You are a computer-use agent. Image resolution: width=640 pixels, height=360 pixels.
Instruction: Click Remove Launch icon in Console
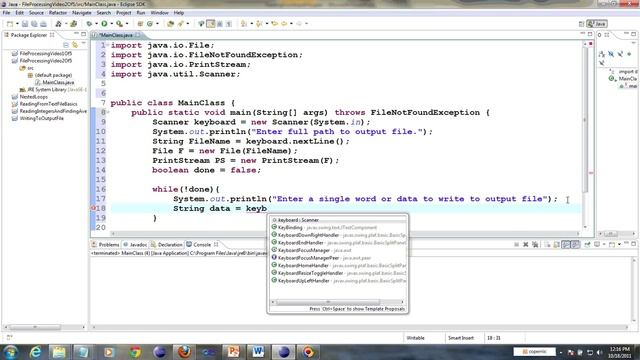coord(526,244)
